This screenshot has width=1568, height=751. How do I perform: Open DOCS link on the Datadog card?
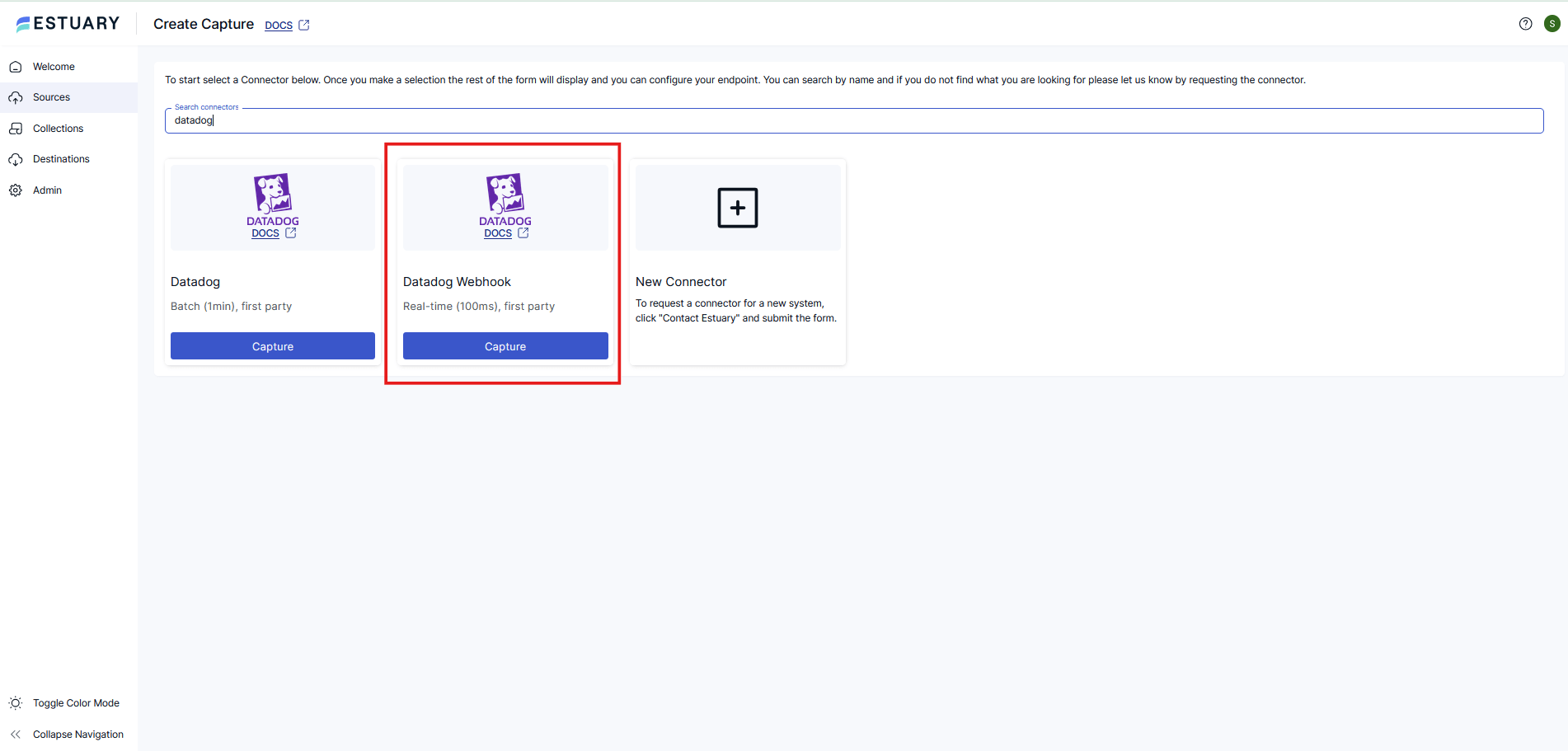pyautogui.click(x=265, y=233)
